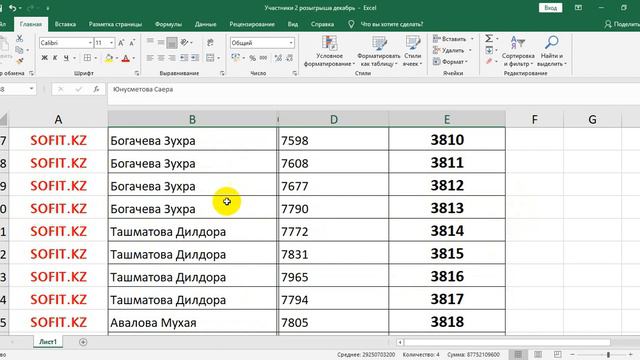Open the Общий number format dropdown
The height and width of the screenshot is (360, 640).
coord(291,43)
